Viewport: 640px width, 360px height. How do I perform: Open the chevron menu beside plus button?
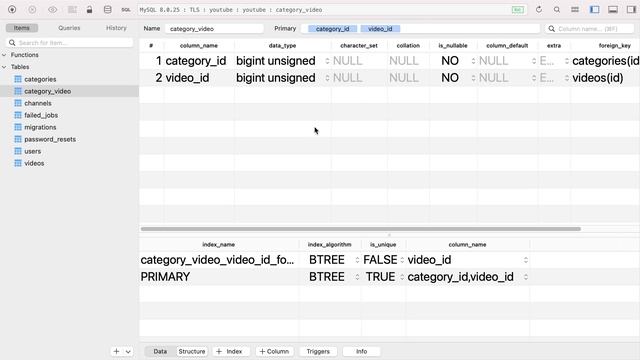click(128, 351)
